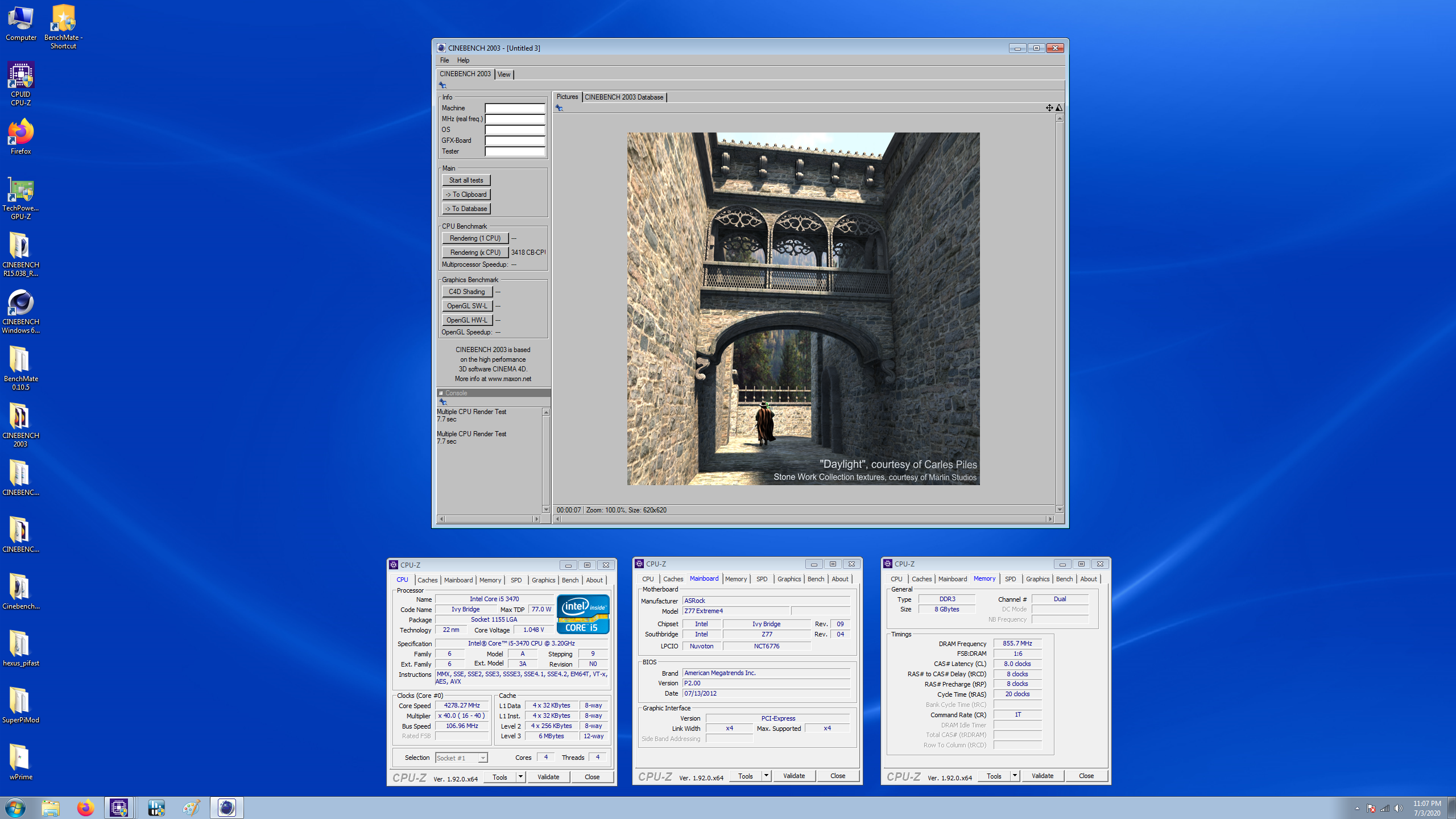Click the Windows Start orb
The image size is (1456, 819).
[x=15, y=808]
